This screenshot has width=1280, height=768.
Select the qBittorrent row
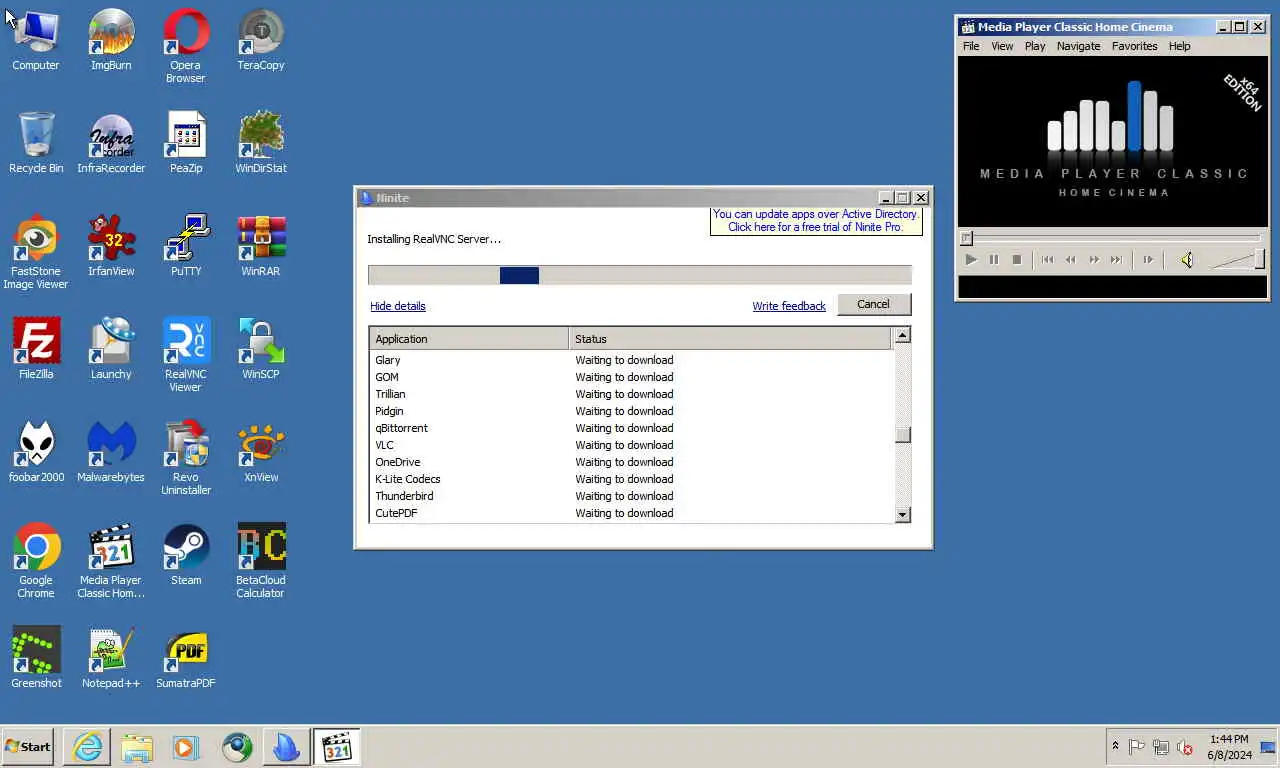tap(631, 428)
